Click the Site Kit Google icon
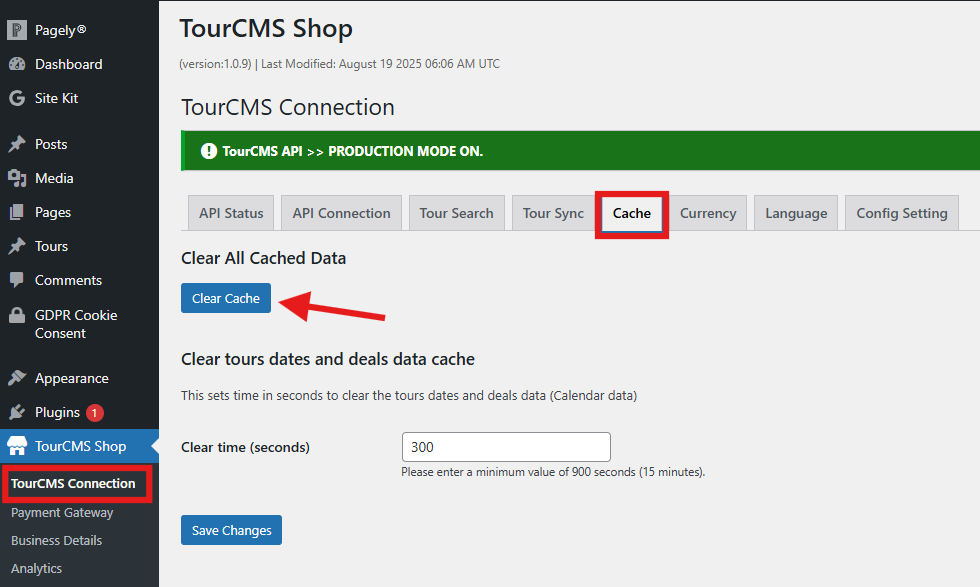The image size is (980, 587). tap(17, 98)
